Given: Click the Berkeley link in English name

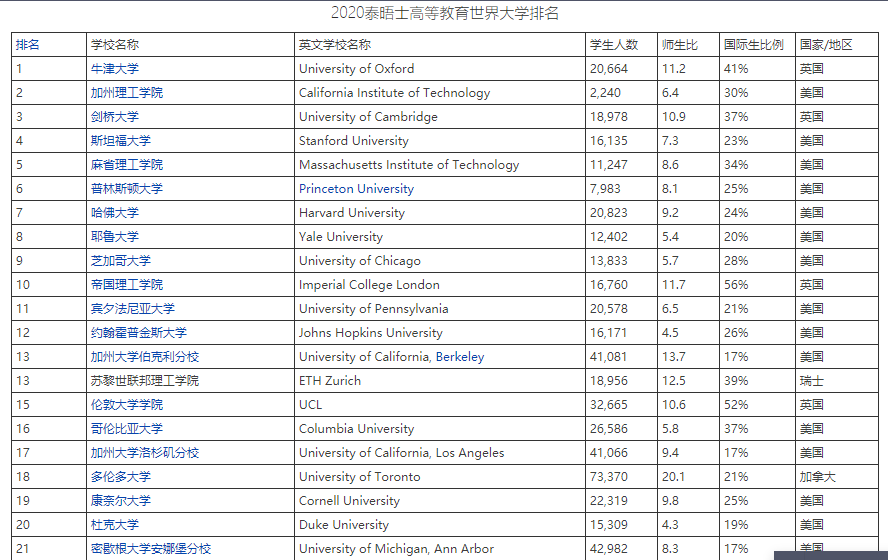Looking at the screenshot, I should 460,357.
